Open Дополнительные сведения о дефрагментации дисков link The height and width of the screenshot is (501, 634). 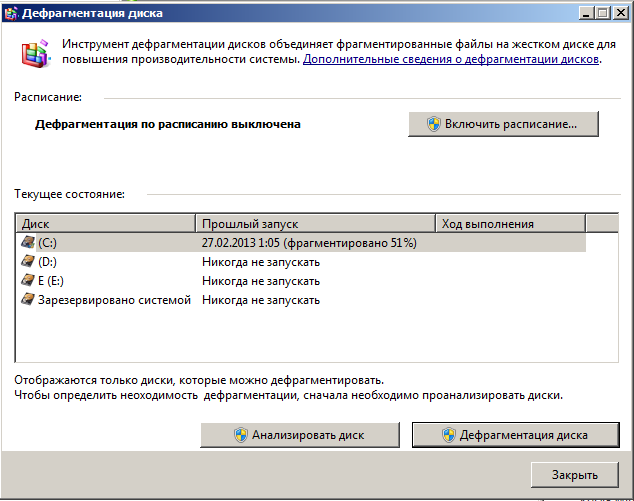(451, 59)
